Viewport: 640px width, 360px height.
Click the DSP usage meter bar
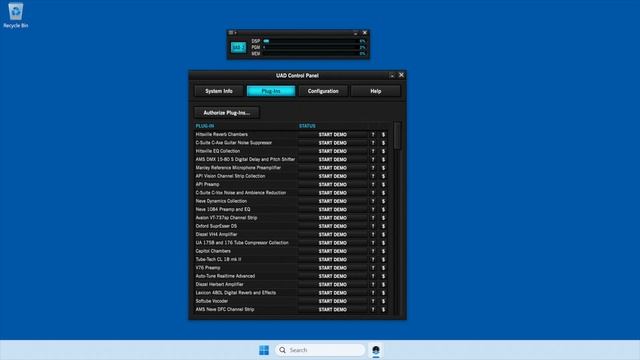coord(311,41)
